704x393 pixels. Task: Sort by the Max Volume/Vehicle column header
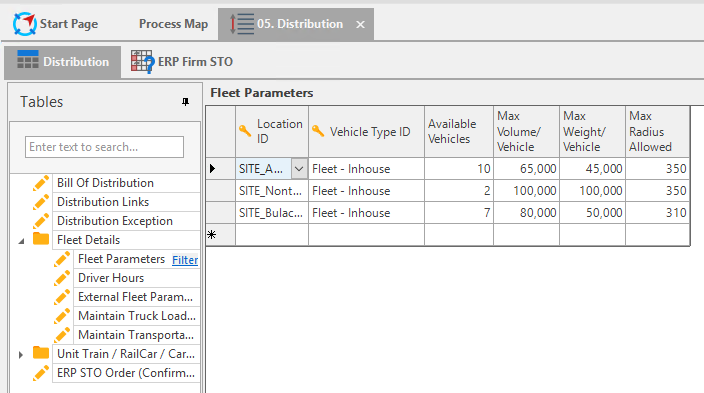527,132
